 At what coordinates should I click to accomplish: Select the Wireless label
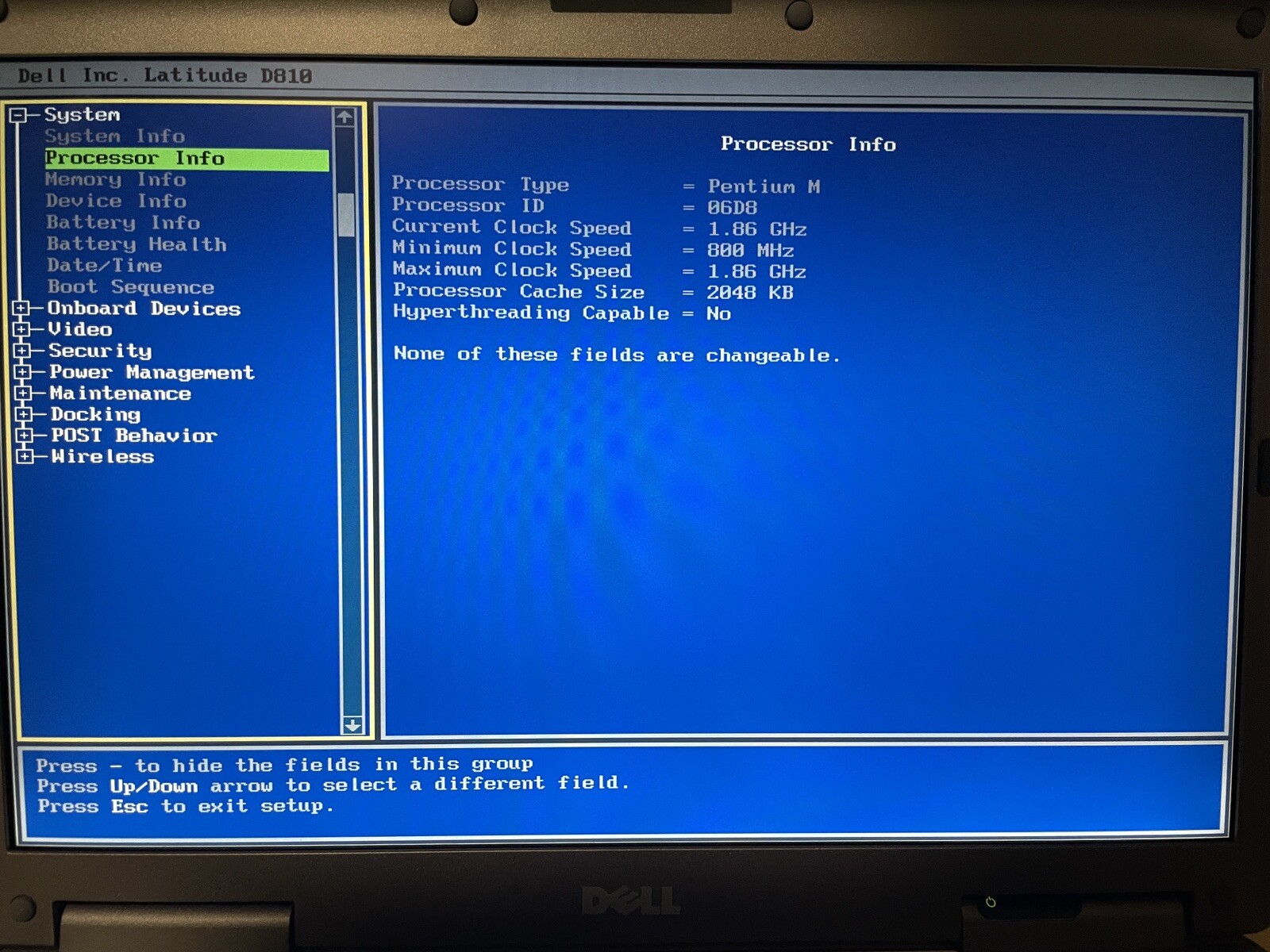tap(102, 457)
